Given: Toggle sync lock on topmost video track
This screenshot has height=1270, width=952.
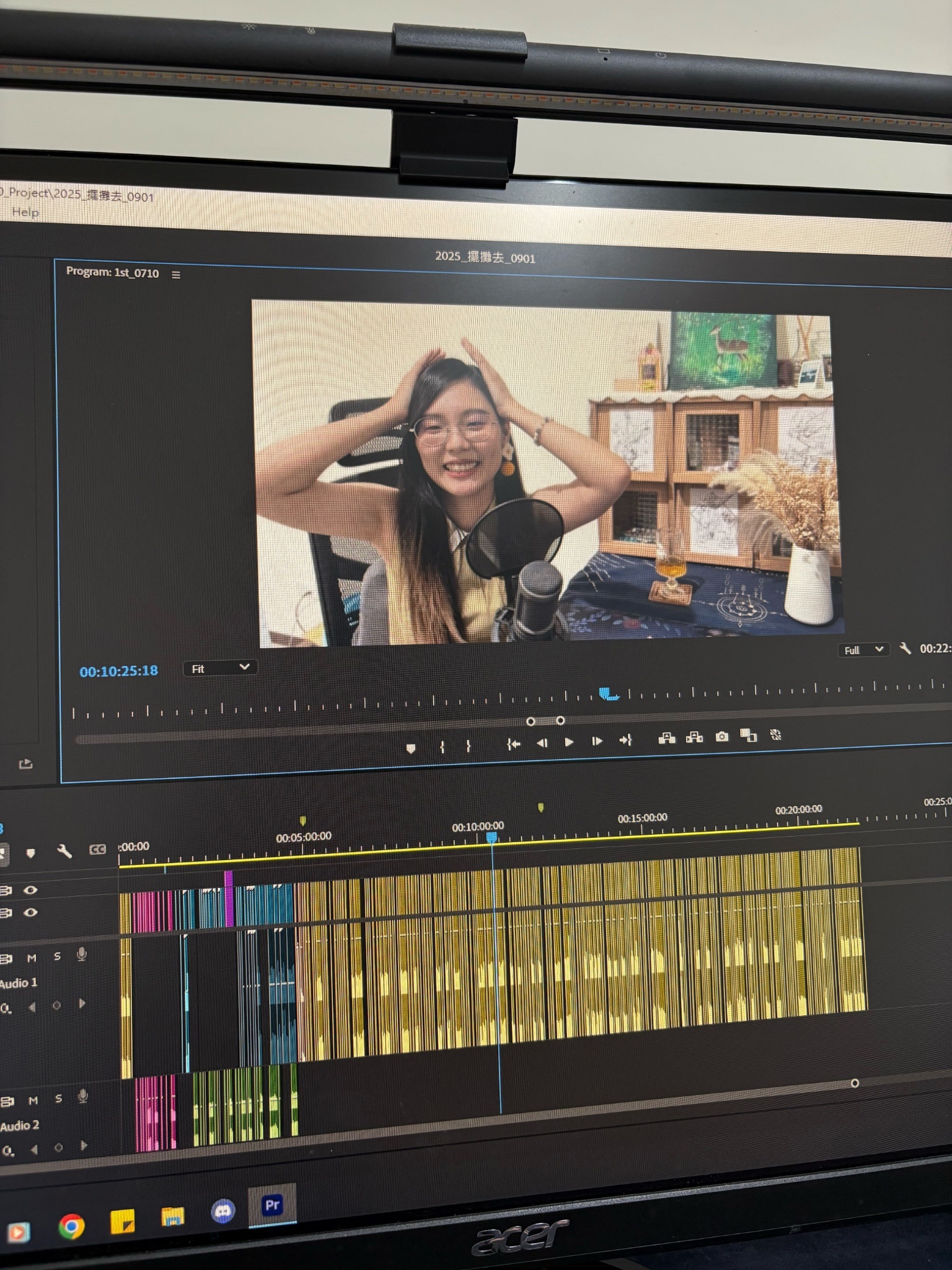Looking at the screenshot, I should pos(6,890).
